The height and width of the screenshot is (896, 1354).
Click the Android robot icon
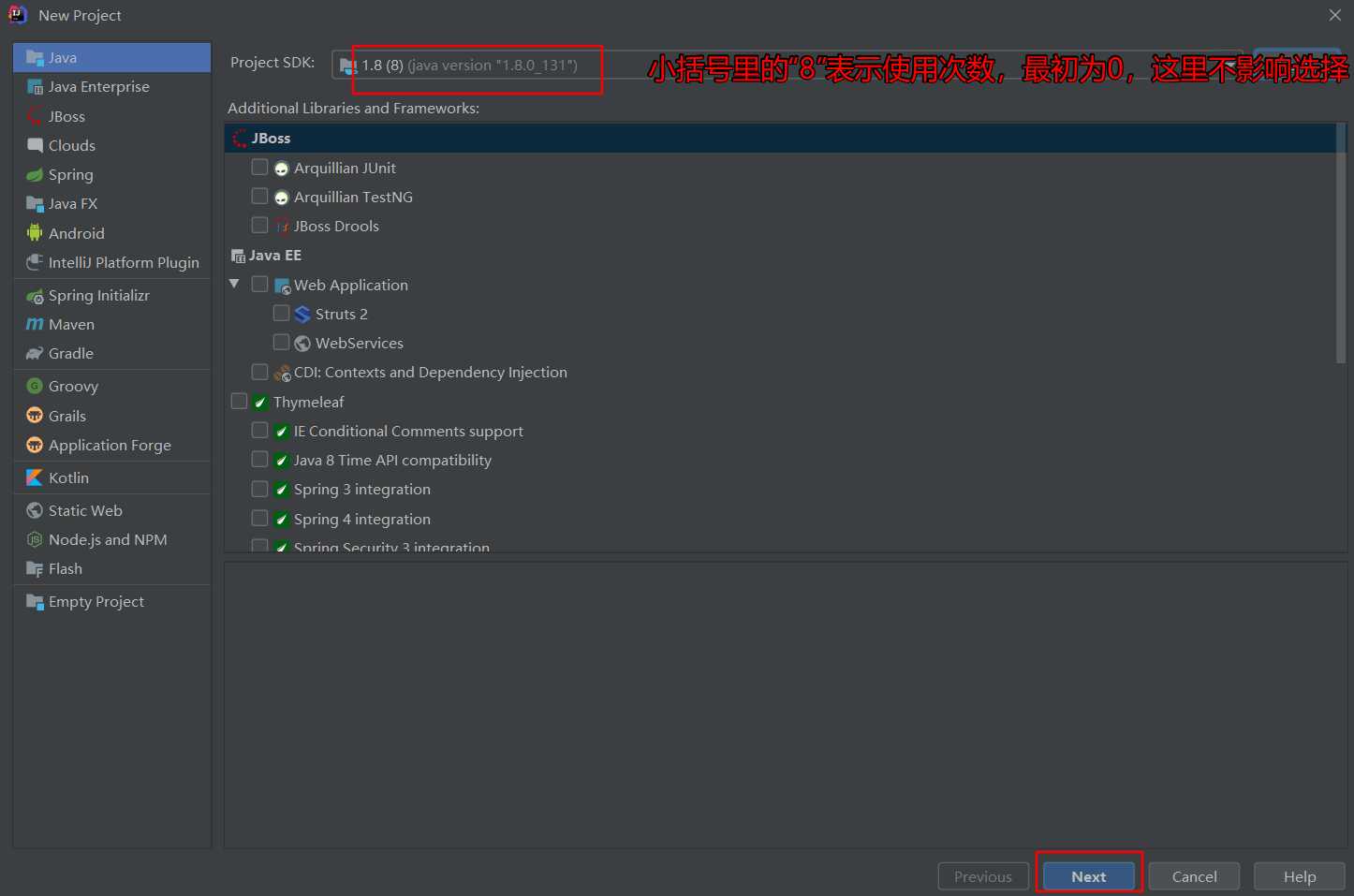point(35,233)
